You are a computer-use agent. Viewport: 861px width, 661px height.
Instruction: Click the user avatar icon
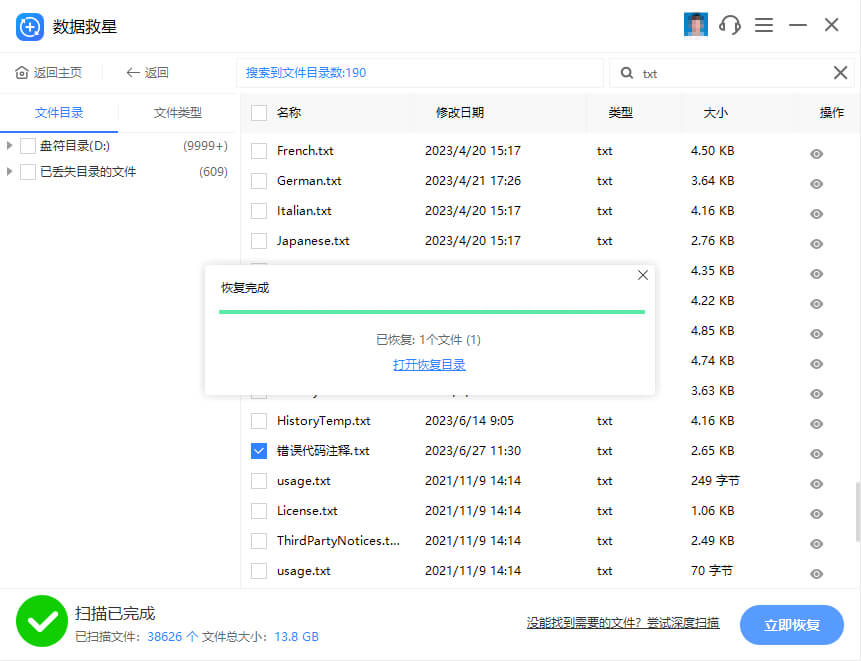pyautogui.click(x=696, y=25)
